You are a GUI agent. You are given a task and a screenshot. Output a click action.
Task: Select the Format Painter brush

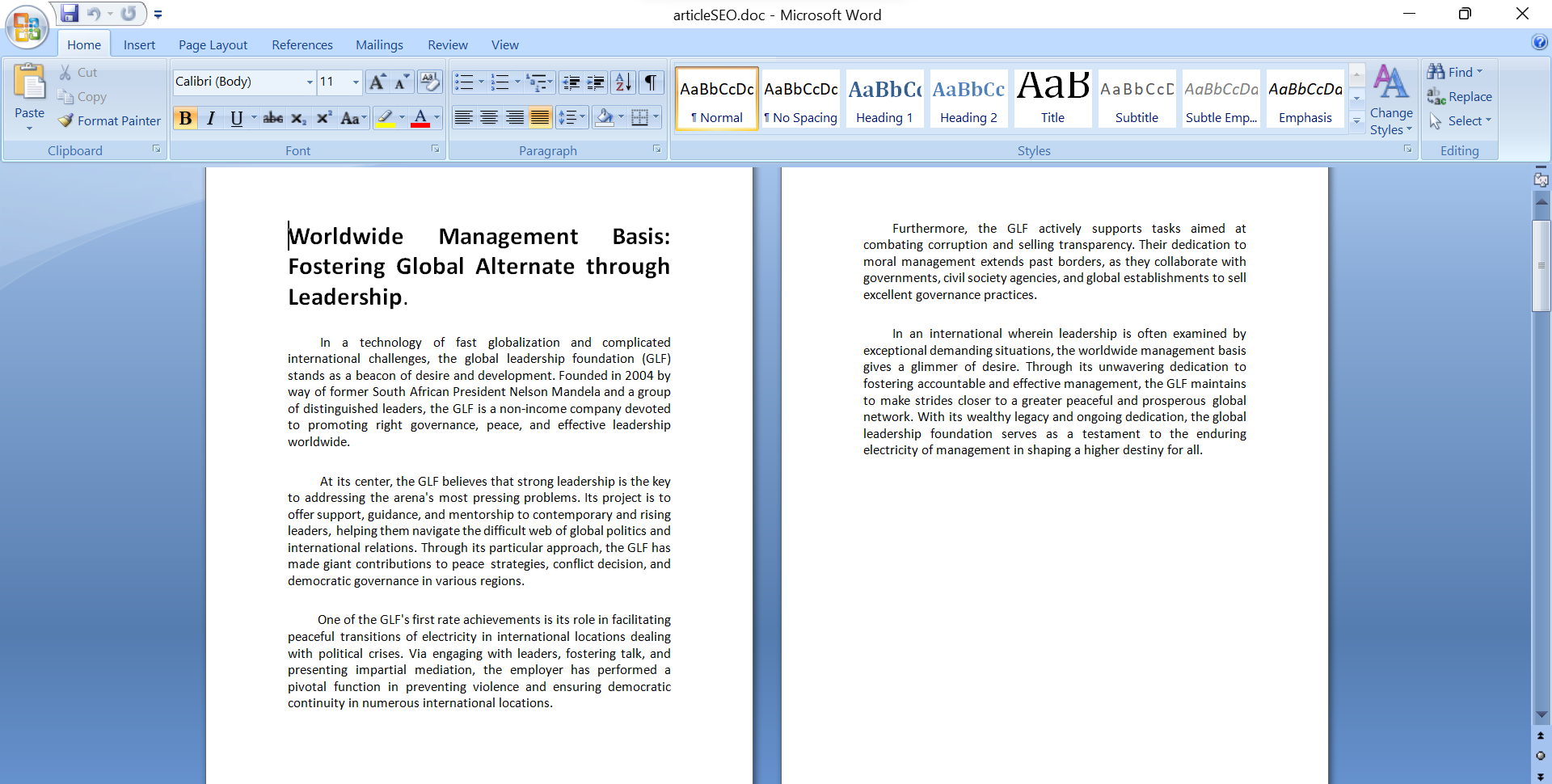point(66,120)
